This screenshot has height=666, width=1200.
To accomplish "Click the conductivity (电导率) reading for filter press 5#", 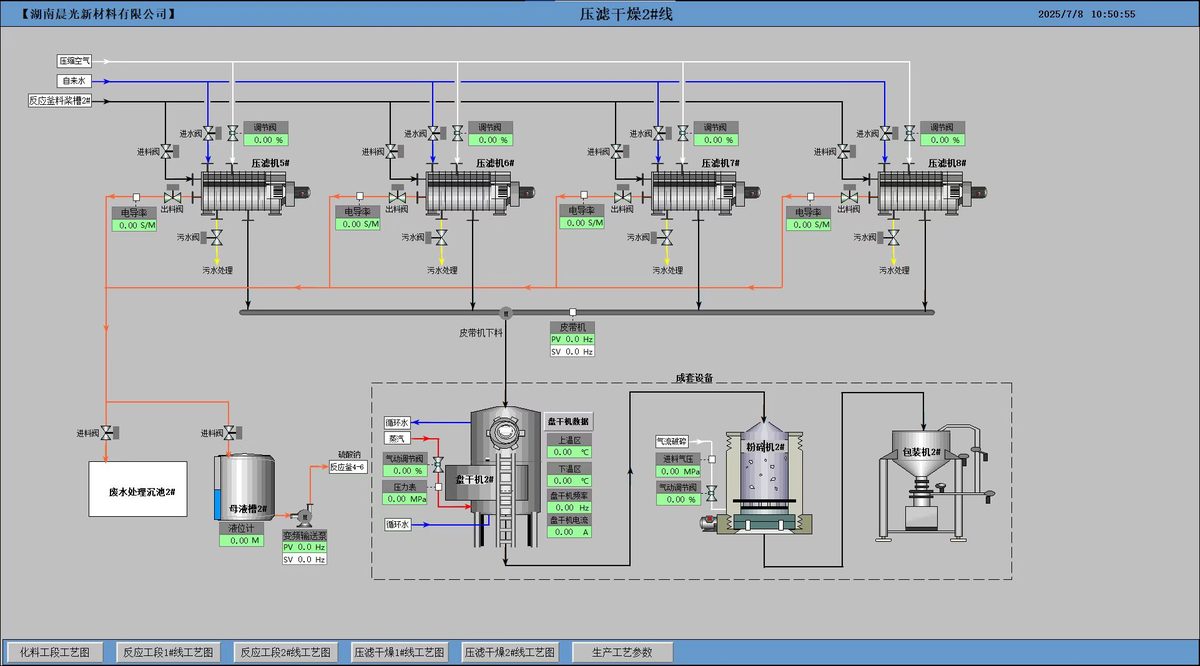I will point(134,225).
